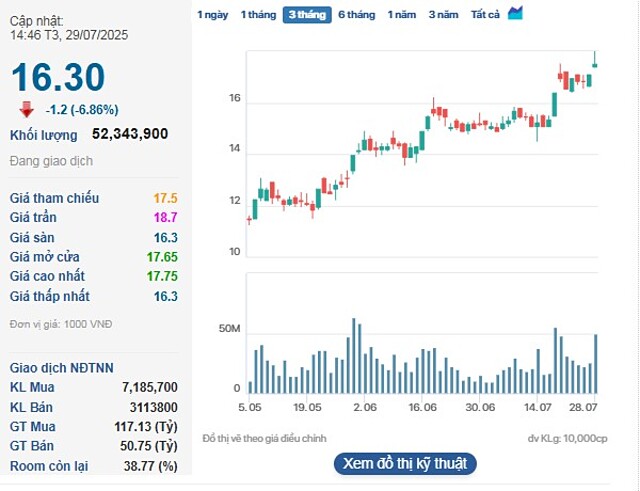
Task: Click the Giao dịch NĐTNN heading
Action: click(x=55, y=366)
